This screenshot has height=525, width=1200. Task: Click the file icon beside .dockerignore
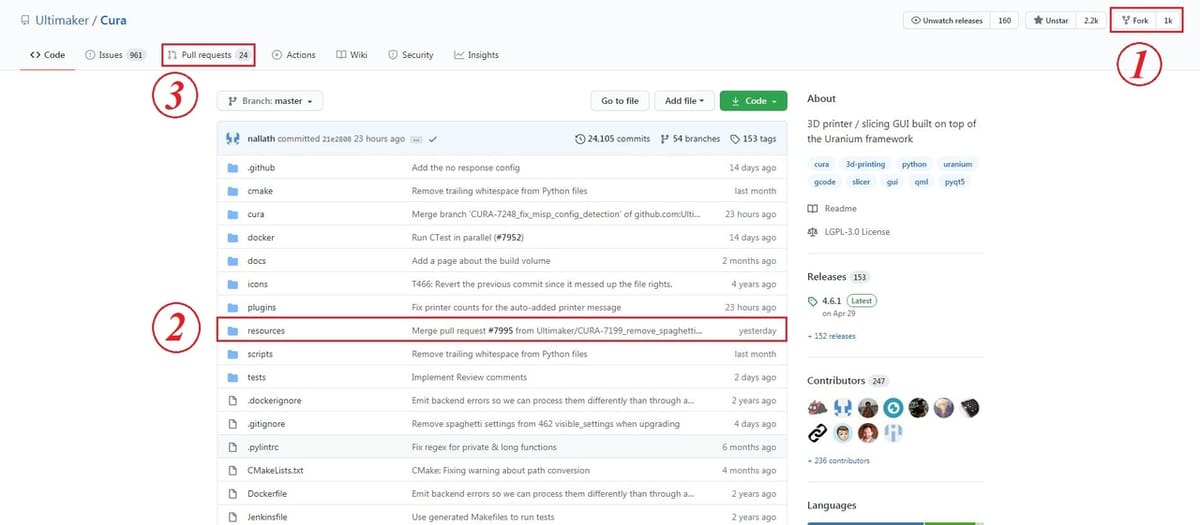[x=232, y=401]
